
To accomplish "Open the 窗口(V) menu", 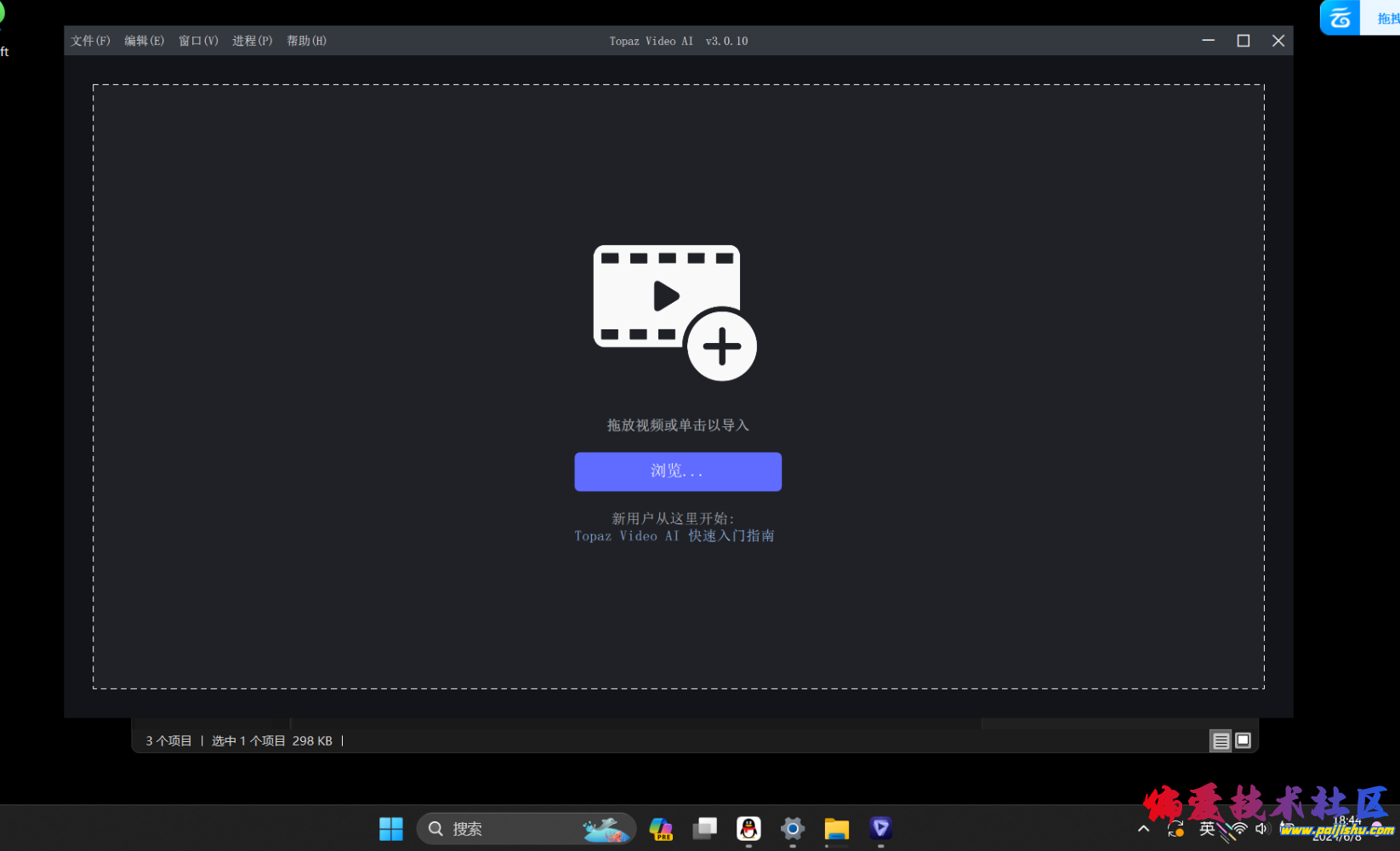I will click(198, 41).
